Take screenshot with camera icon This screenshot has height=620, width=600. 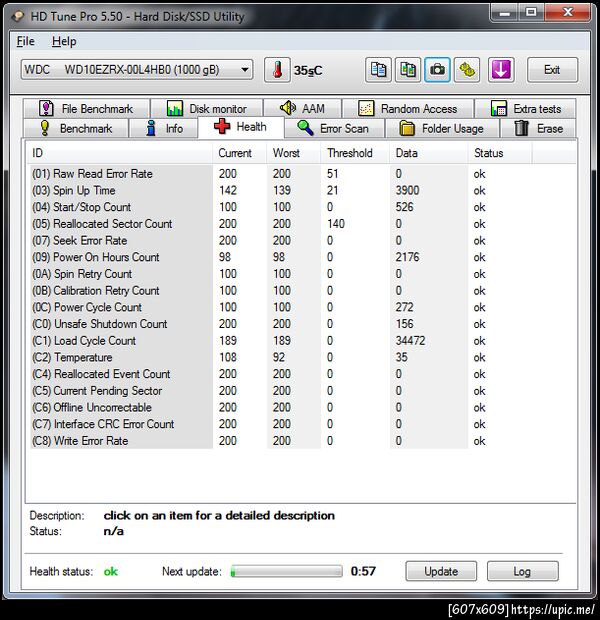[x=437, y=70]
